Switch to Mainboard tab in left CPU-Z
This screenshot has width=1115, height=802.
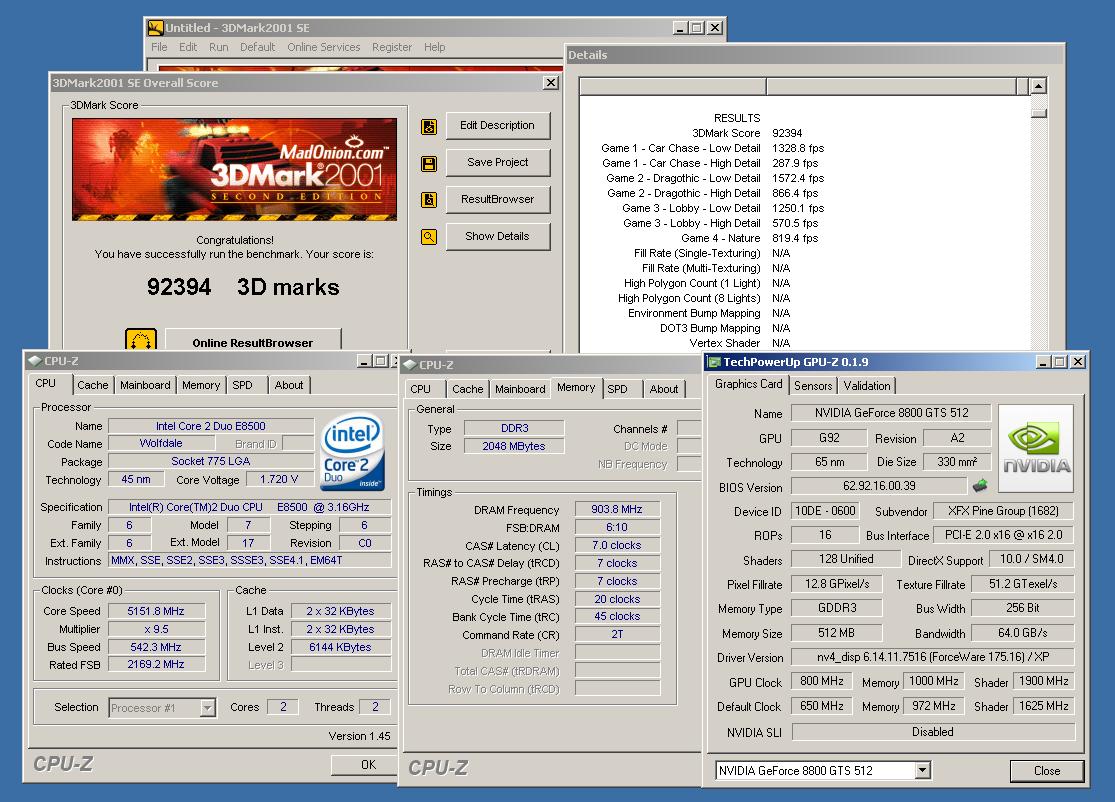145,385
